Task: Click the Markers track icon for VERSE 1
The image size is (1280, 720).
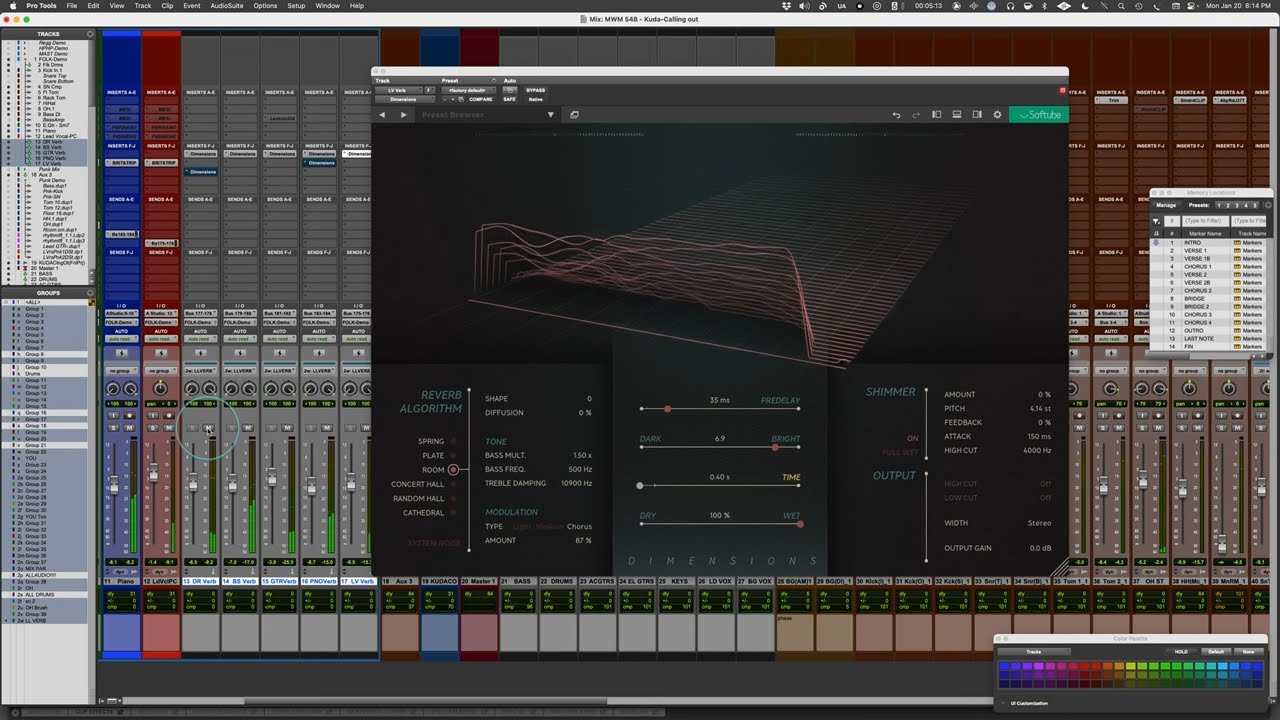Action: pyautogui.click(x=1237, y=251)
